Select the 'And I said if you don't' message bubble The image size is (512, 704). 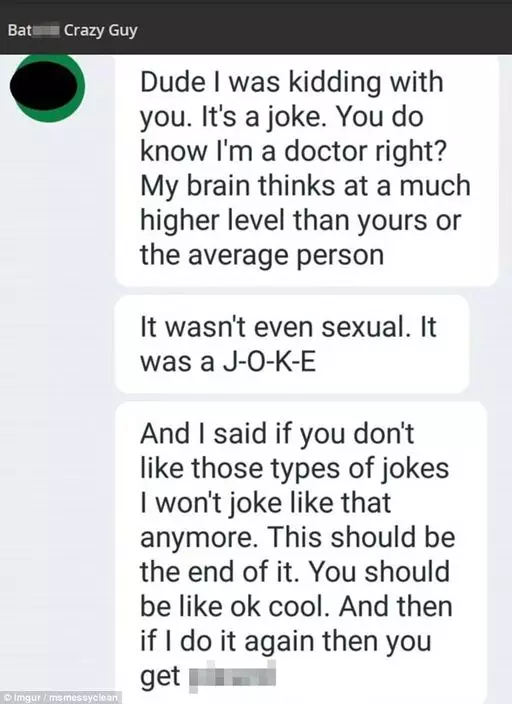point(301,553)
